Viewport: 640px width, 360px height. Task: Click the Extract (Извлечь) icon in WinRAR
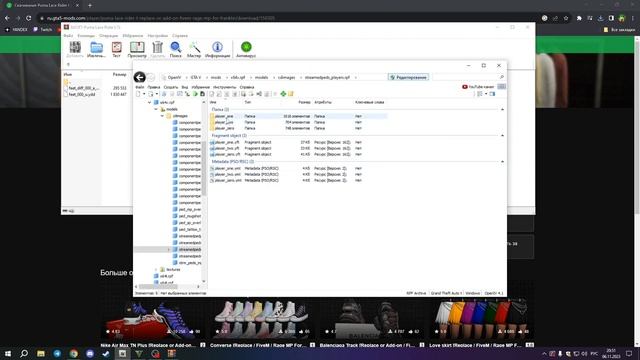(96, 48)
